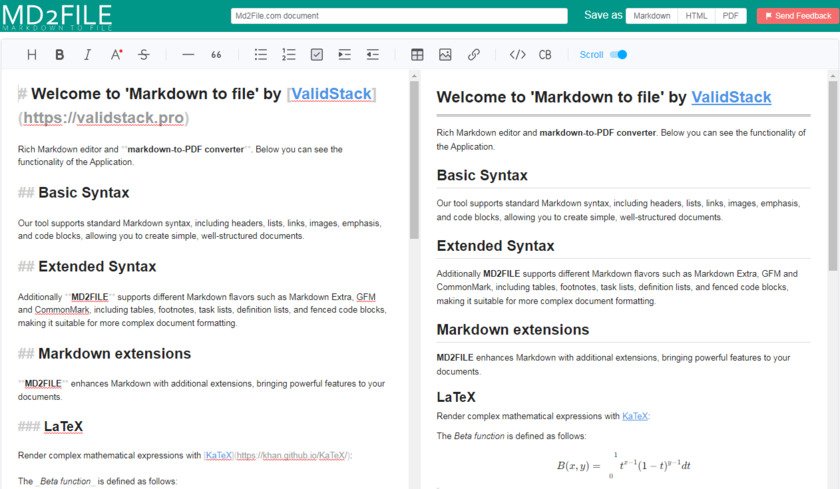Click the preview 'Extended Syntax' heading

click(x=496, y=246)
